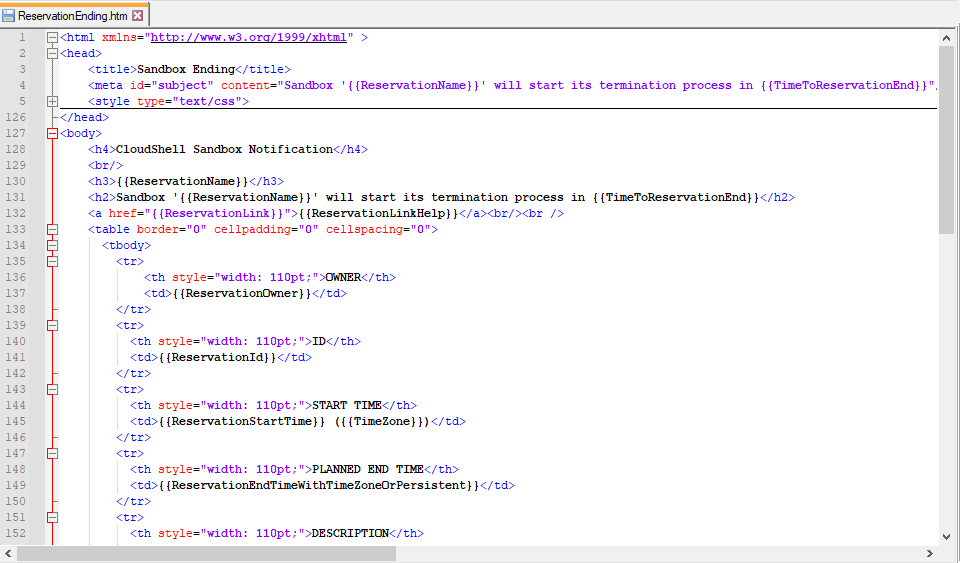Collapse the head section fold on line 2

click(52, 53)
